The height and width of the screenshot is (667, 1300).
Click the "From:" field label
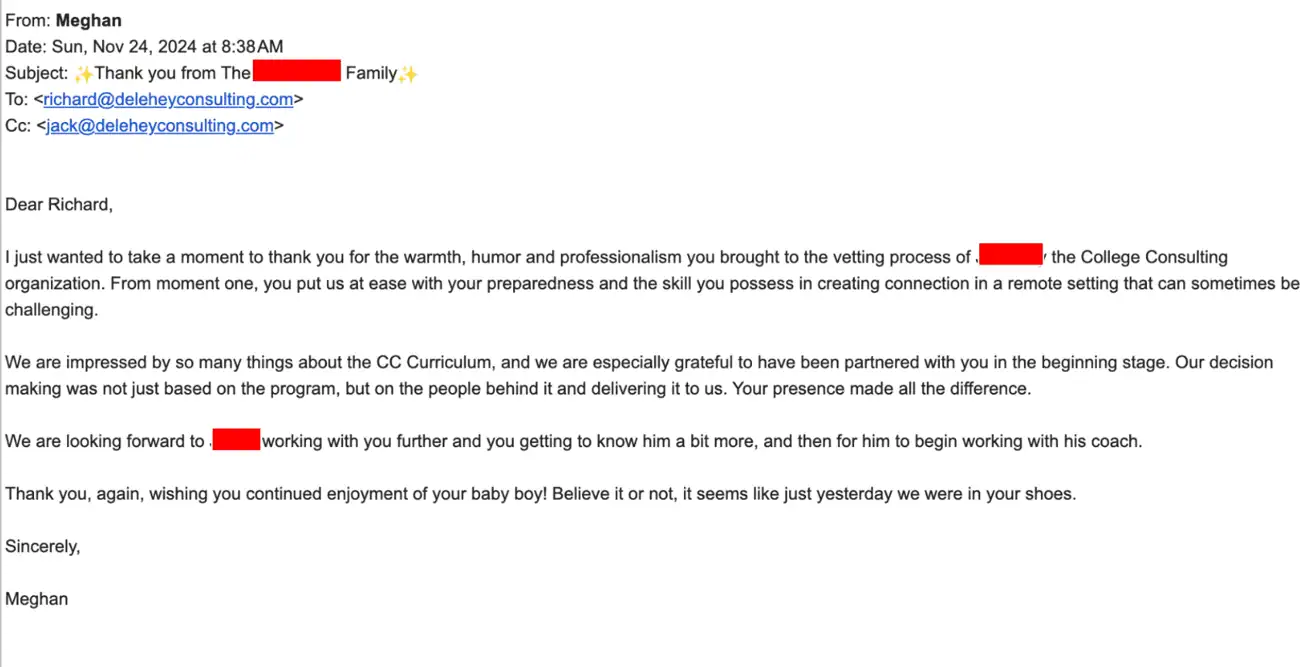(28, 20)
